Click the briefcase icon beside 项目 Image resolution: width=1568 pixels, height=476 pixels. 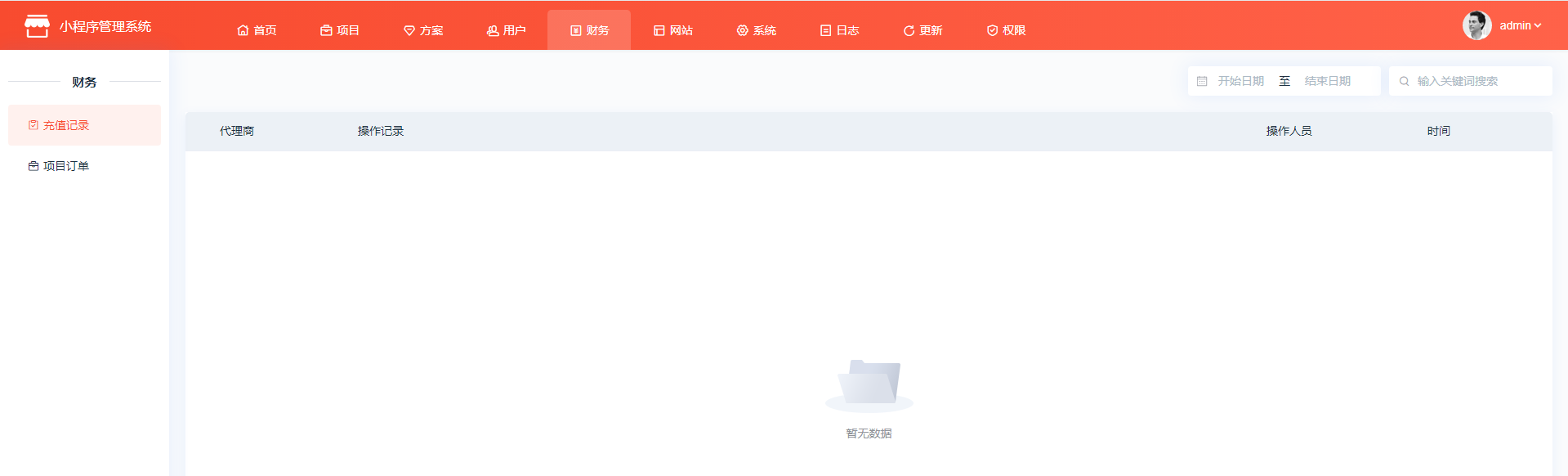click(x=326, y=30)
